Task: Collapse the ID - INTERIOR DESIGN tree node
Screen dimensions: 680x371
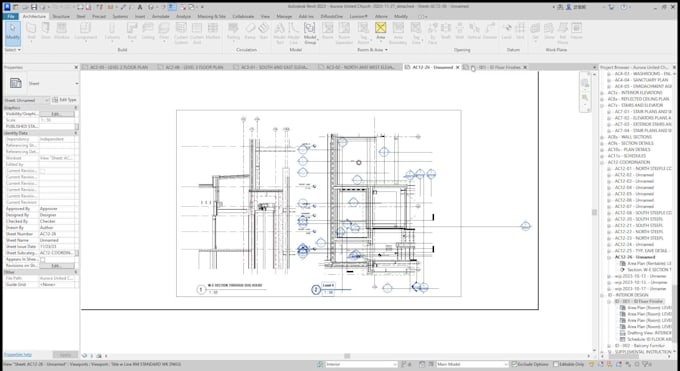Action: pyautogui.click(x=602, y=295)
